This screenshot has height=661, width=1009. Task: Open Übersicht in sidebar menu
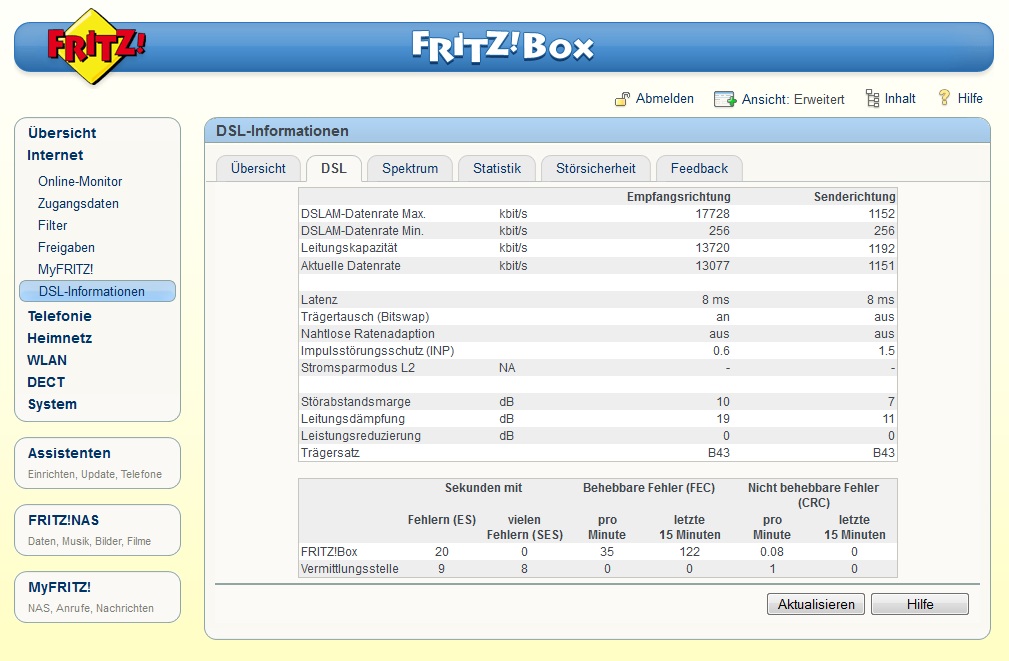62,133
